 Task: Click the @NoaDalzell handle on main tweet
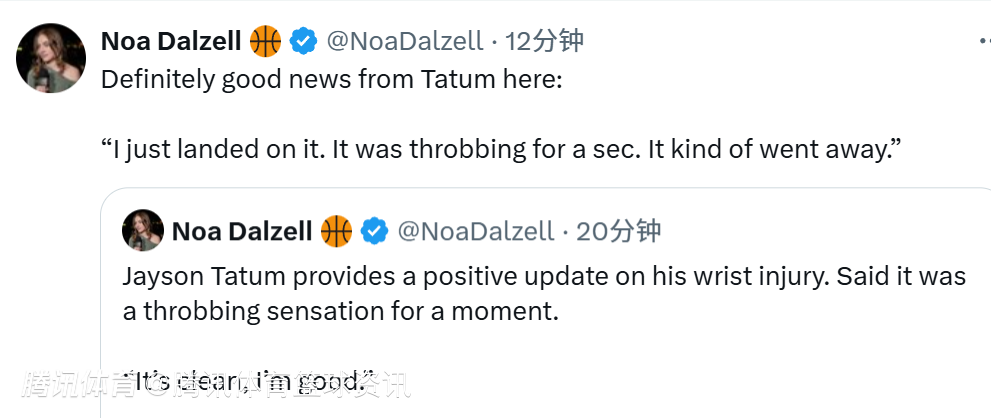406,41
